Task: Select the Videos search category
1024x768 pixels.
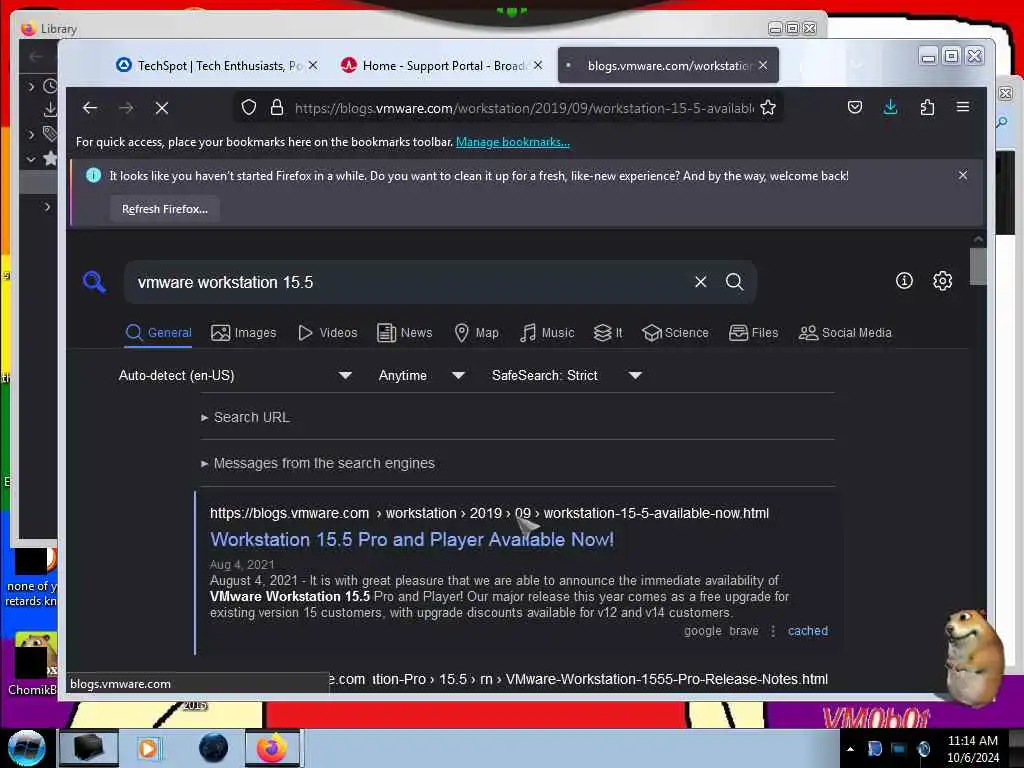Action: (327, 333)
